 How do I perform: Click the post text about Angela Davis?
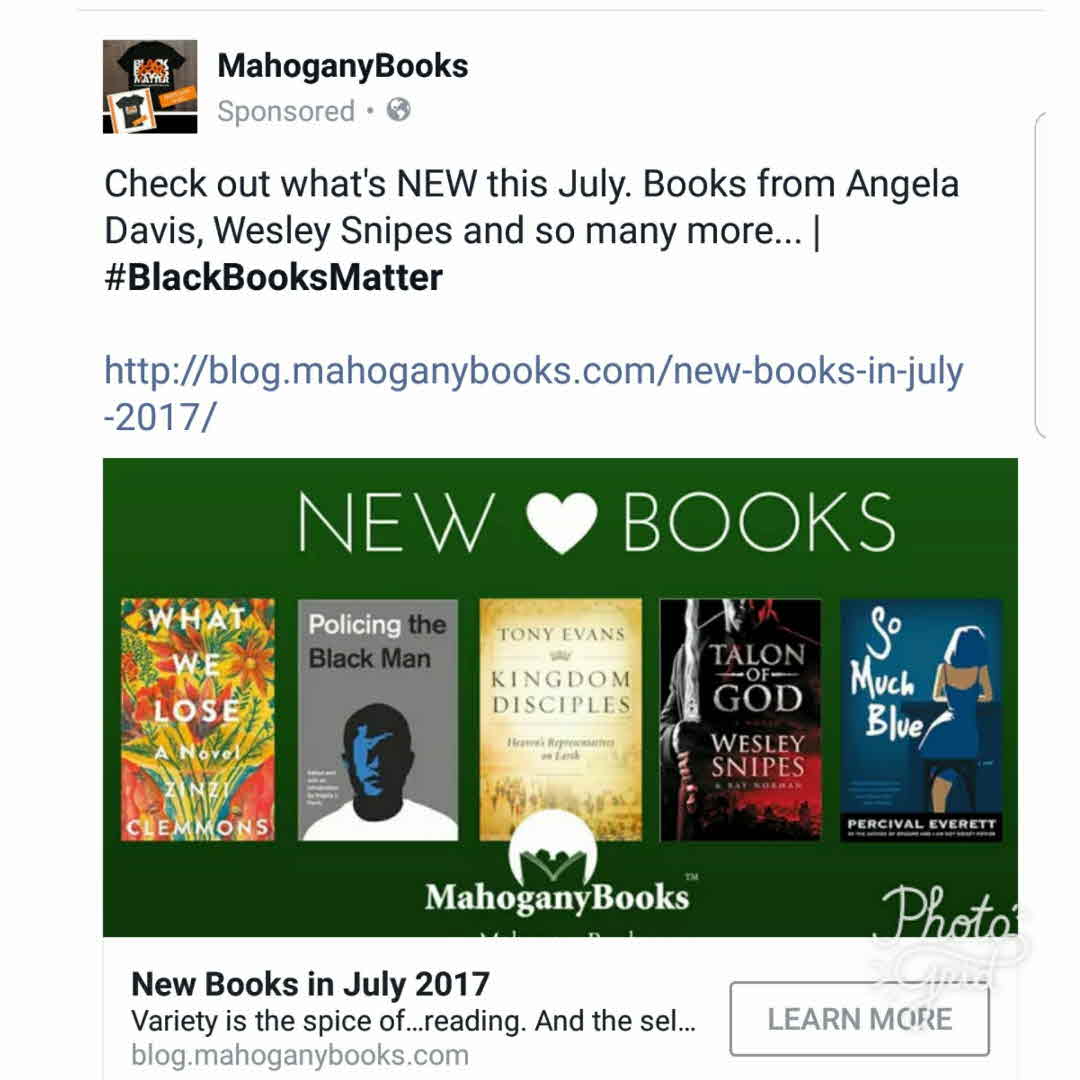click(x=531, y=207)
